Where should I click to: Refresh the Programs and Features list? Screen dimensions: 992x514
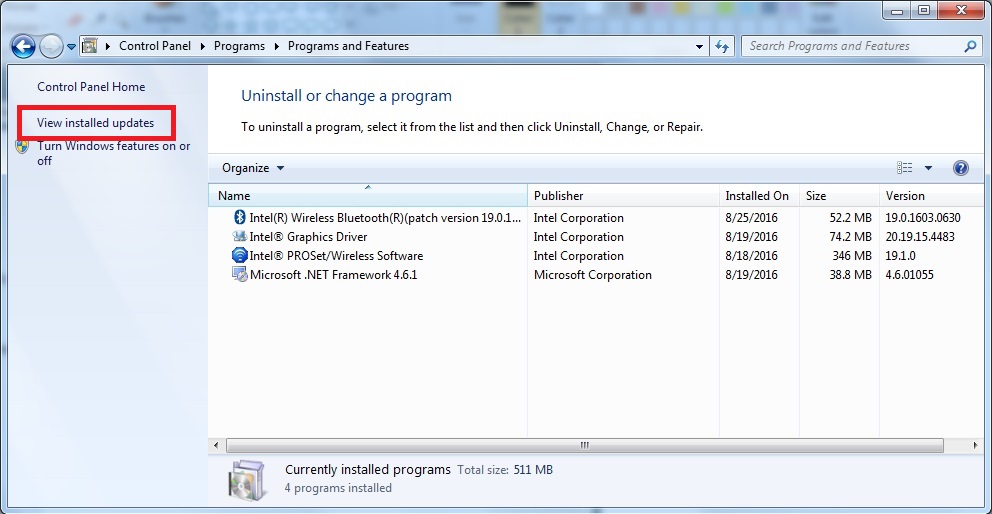click(x=721, y=46)
